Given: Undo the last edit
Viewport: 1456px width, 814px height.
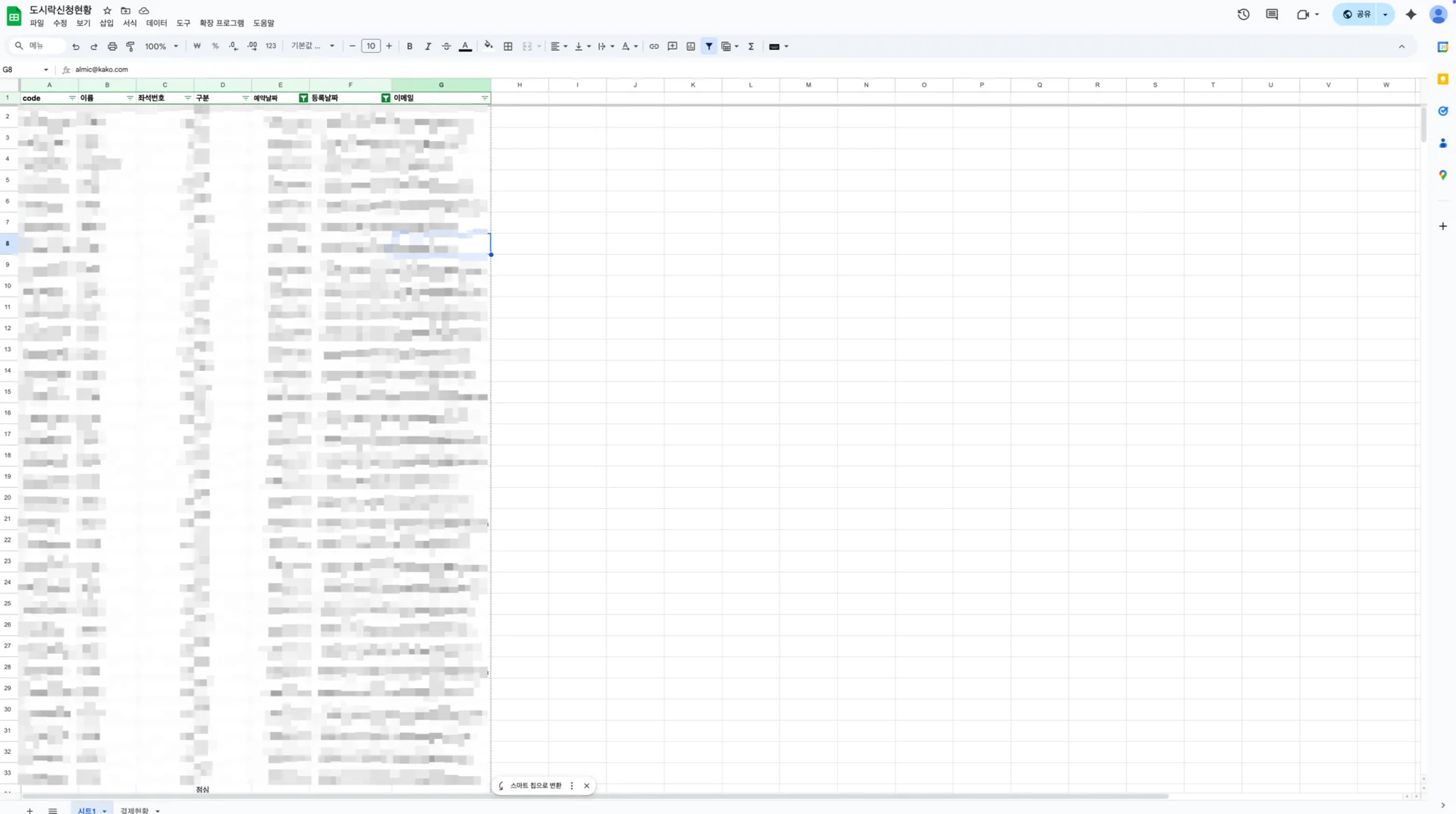Looking at the screenshot, I should (x=76, y=46).
